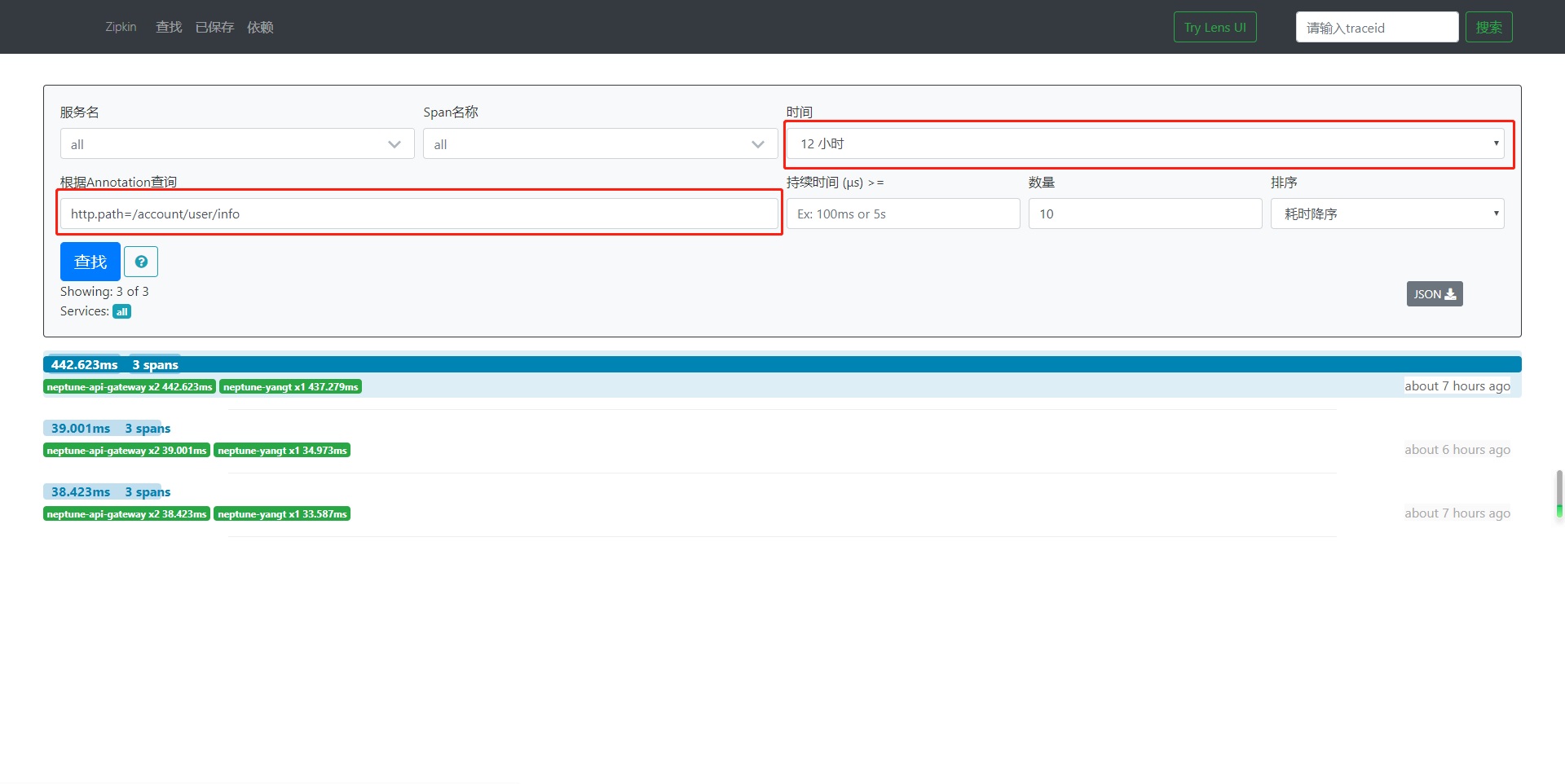Change sort order in the 耗时降序 dropdown

click(1386, 214)
